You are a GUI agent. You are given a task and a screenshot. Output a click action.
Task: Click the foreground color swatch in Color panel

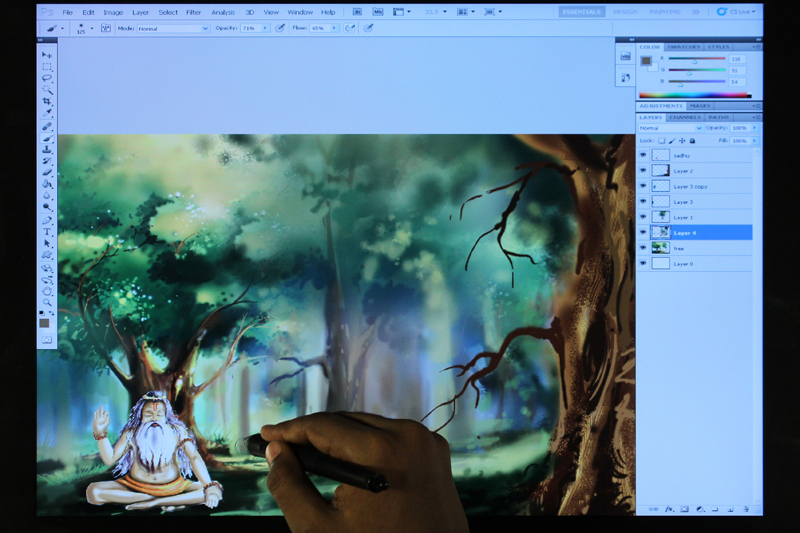[x=646, y=60]
